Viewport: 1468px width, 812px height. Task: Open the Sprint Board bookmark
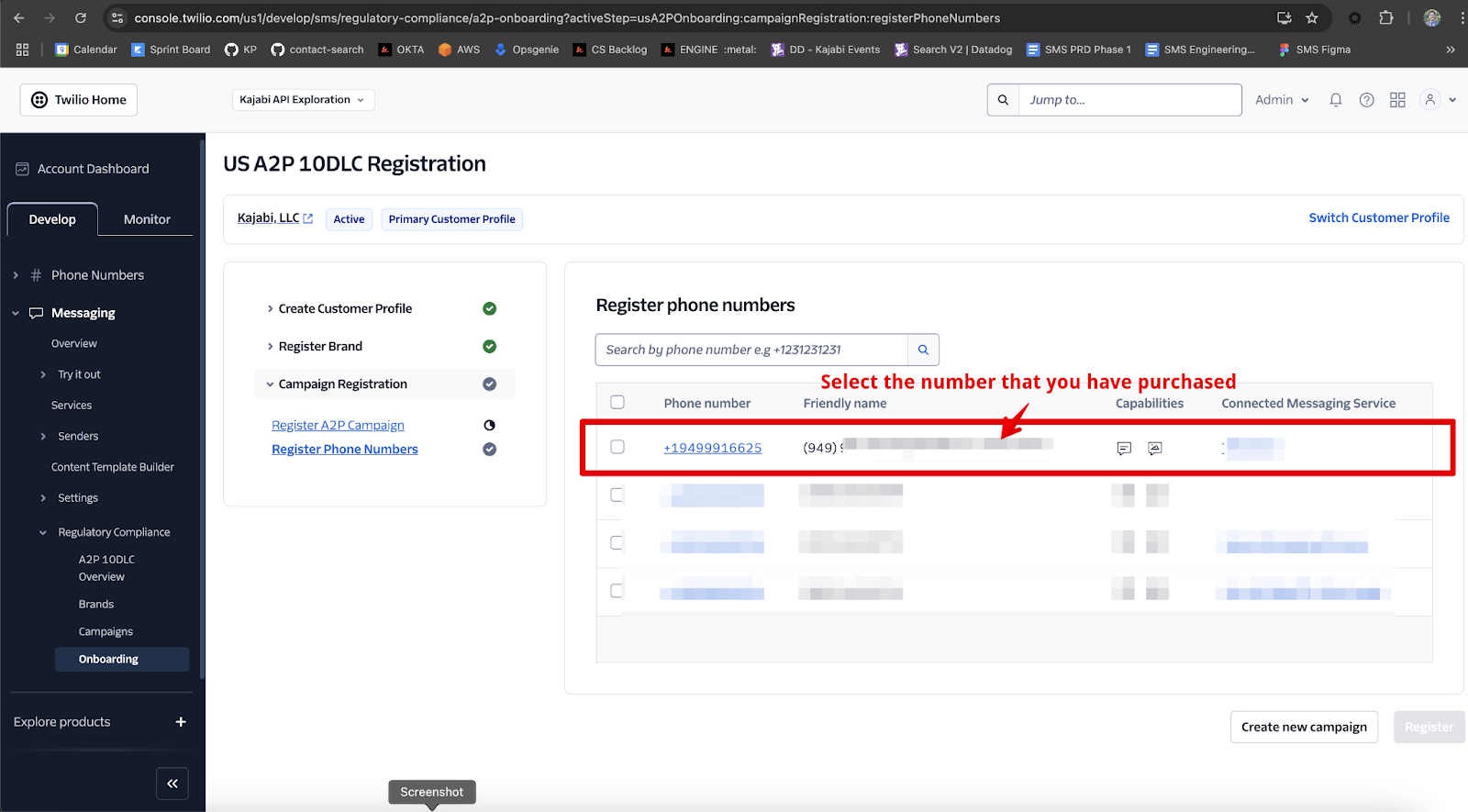[x=171, y=50]
